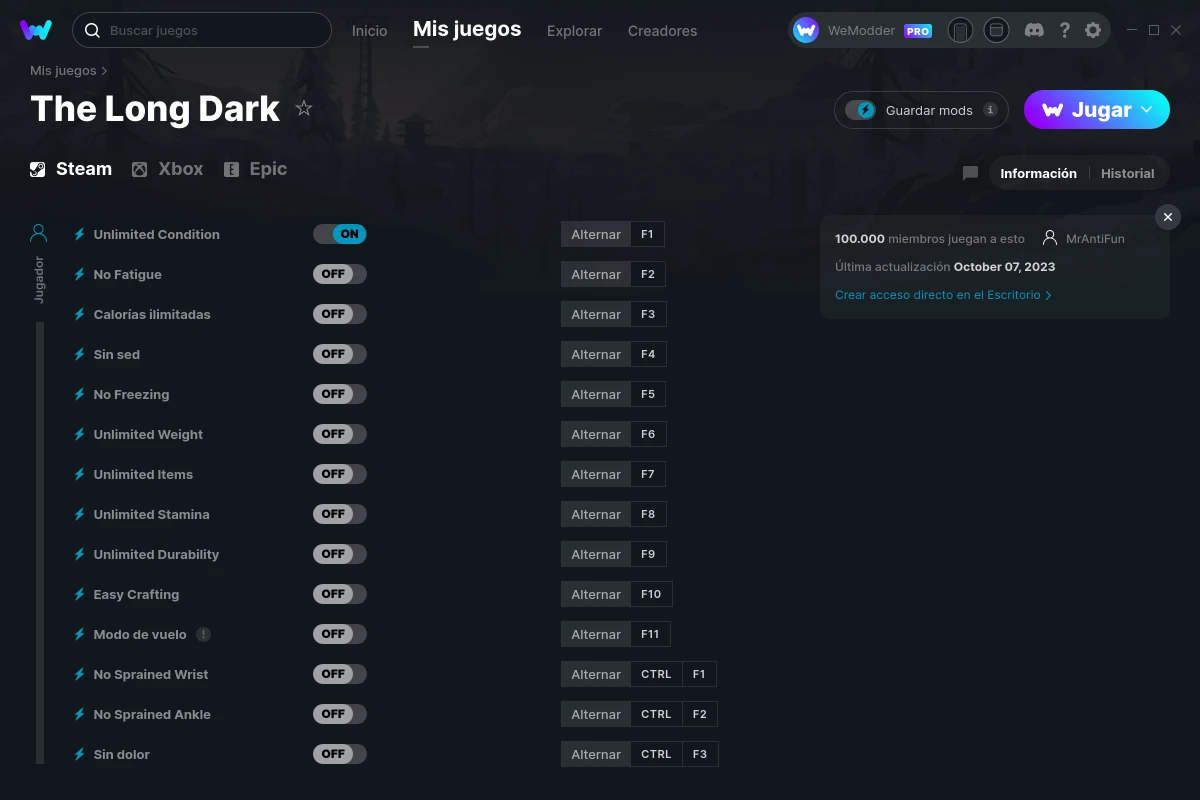Favorite The Long Dark with star icon
This screenshot has width=1200, height=800.
coord(304,108)
